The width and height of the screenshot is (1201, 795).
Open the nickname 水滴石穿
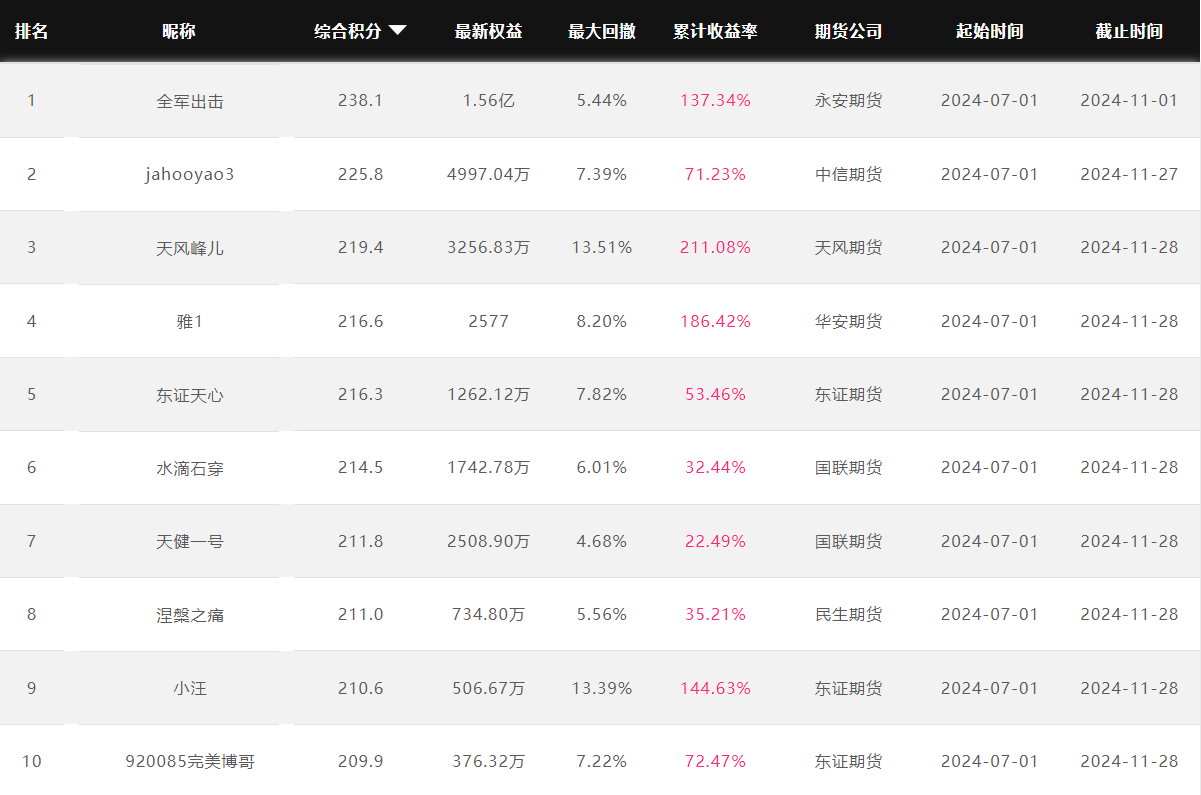click(190, 468)
